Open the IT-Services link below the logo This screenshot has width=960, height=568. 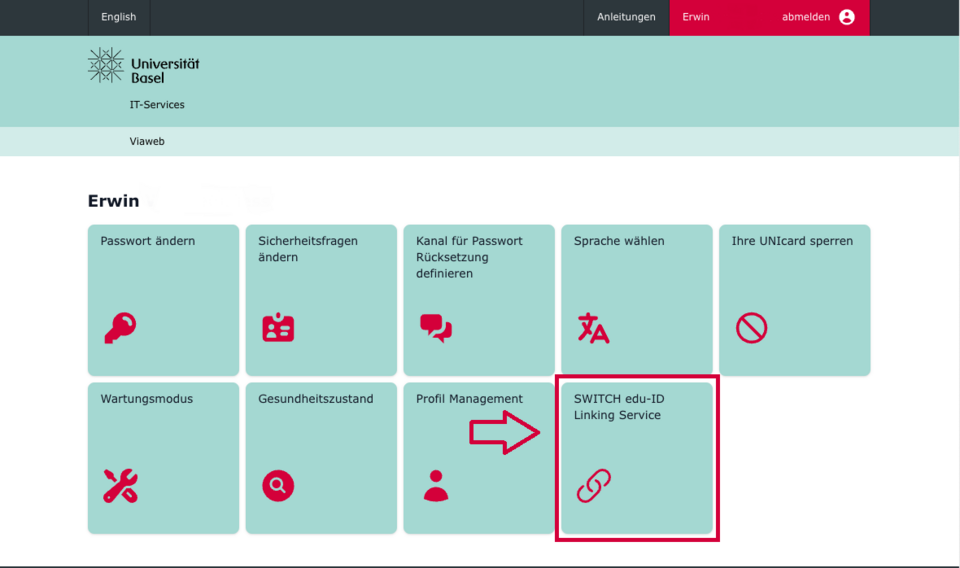pos(157,105)
